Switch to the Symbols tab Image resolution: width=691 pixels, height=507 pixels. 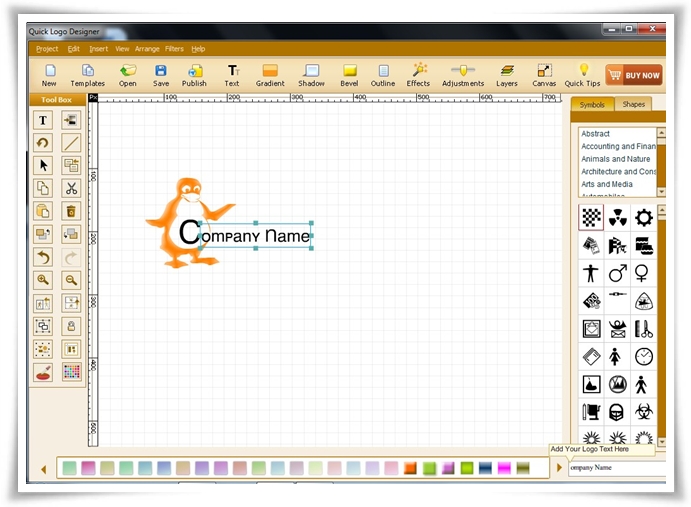pyautogui.click(x=592, y=104)
